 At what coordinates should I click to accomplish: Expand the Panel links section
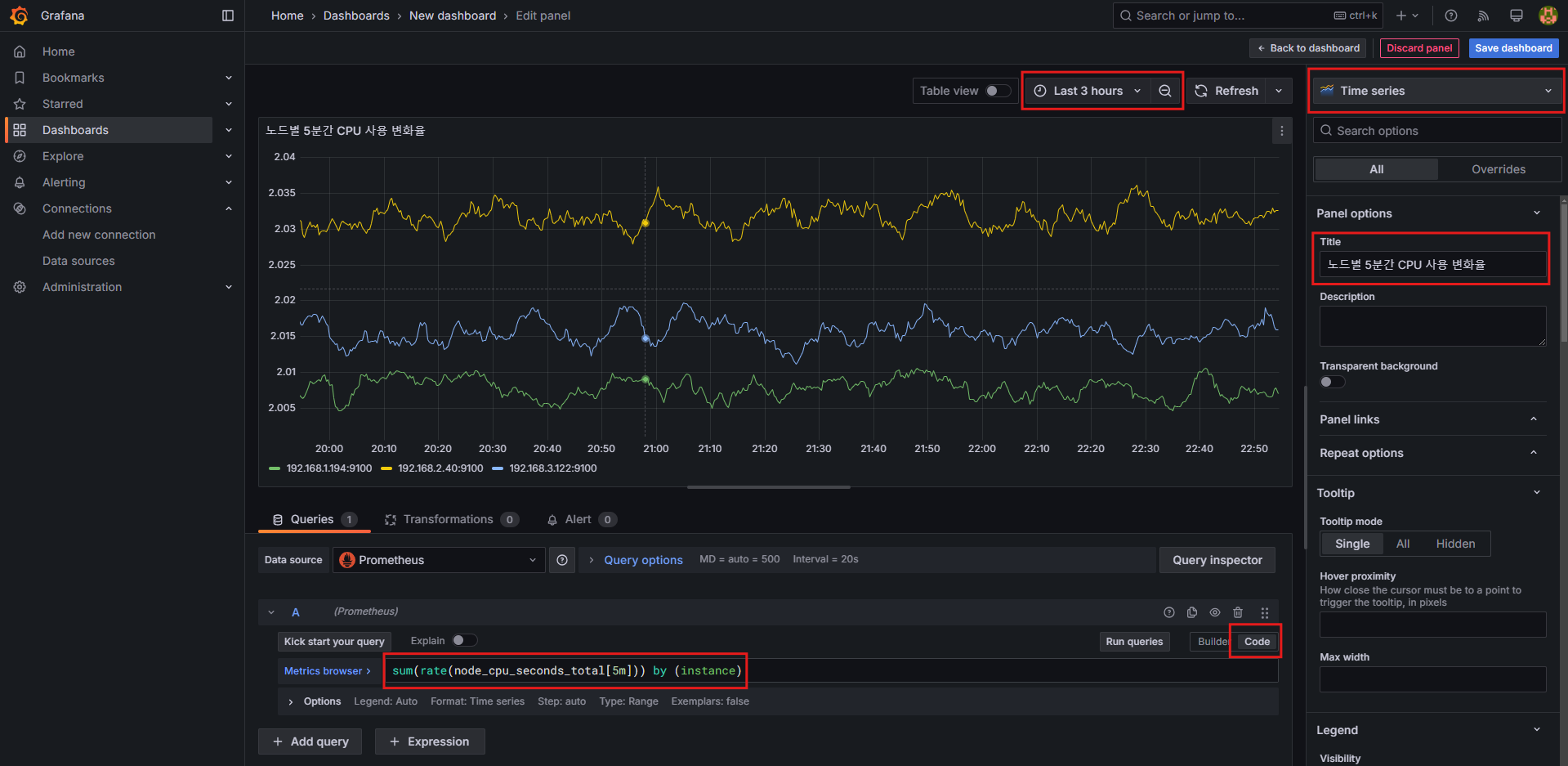[1432, 419]
